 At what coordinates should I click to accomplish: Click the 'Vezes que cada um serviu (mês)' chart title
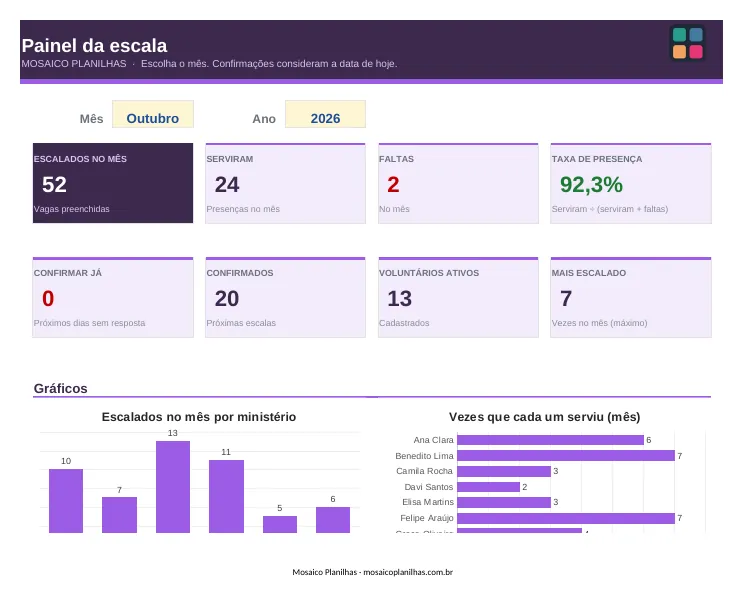(x=544, y=417)
